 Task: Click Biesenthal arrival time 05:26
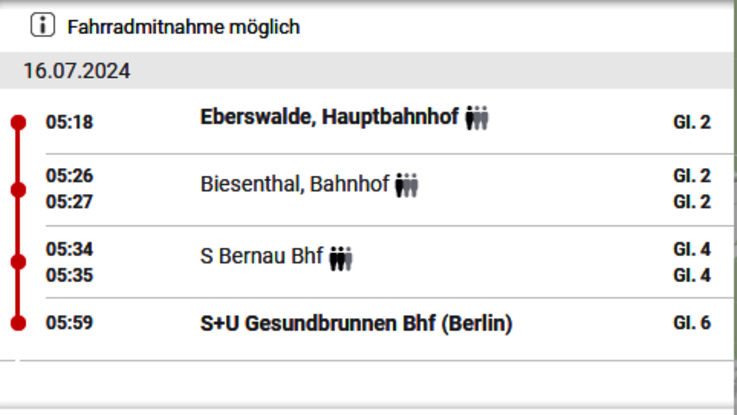pyautogui.click(x=69, y=176)
